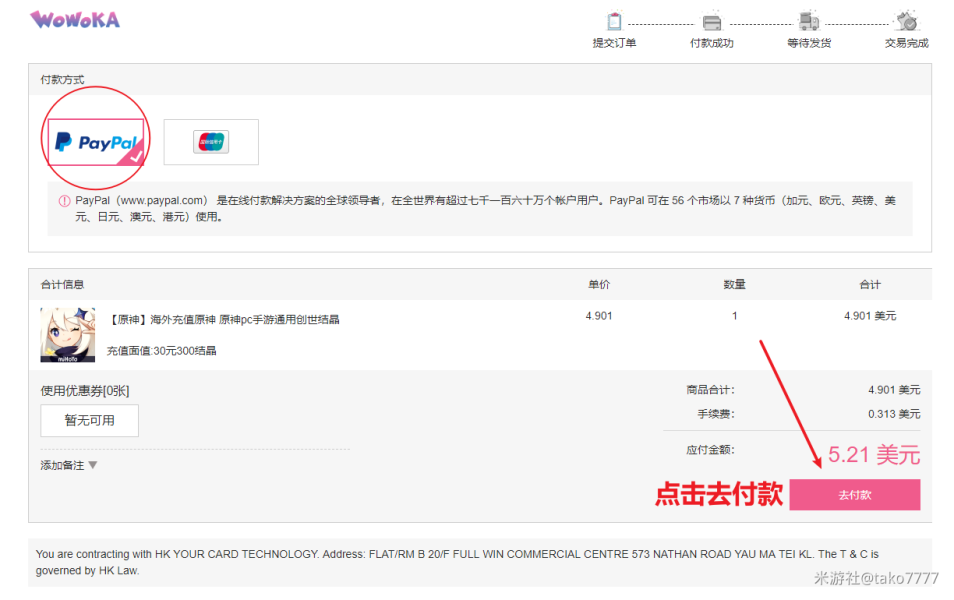954x600 pixels.
Task: Expand the 添加备注 remarks section
Action: 69,466
